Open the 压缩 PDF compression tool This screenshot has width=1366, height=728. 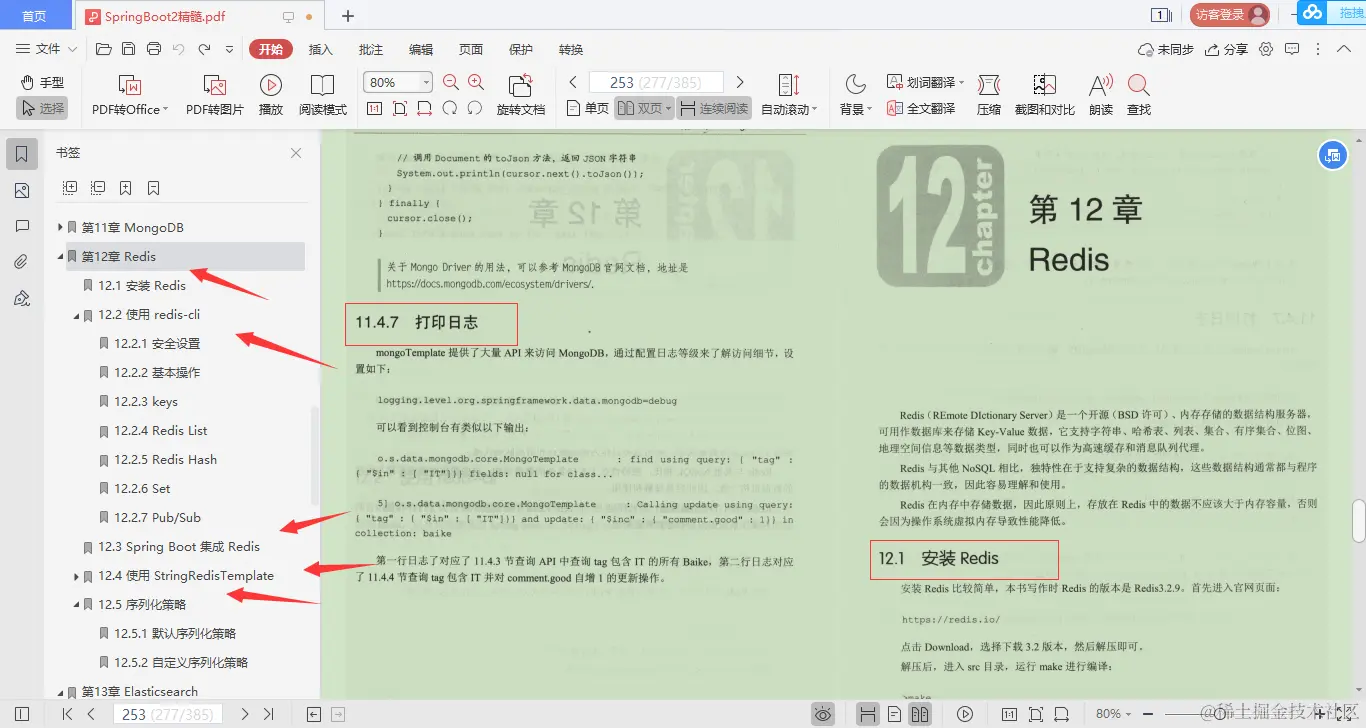pos(987,92)
